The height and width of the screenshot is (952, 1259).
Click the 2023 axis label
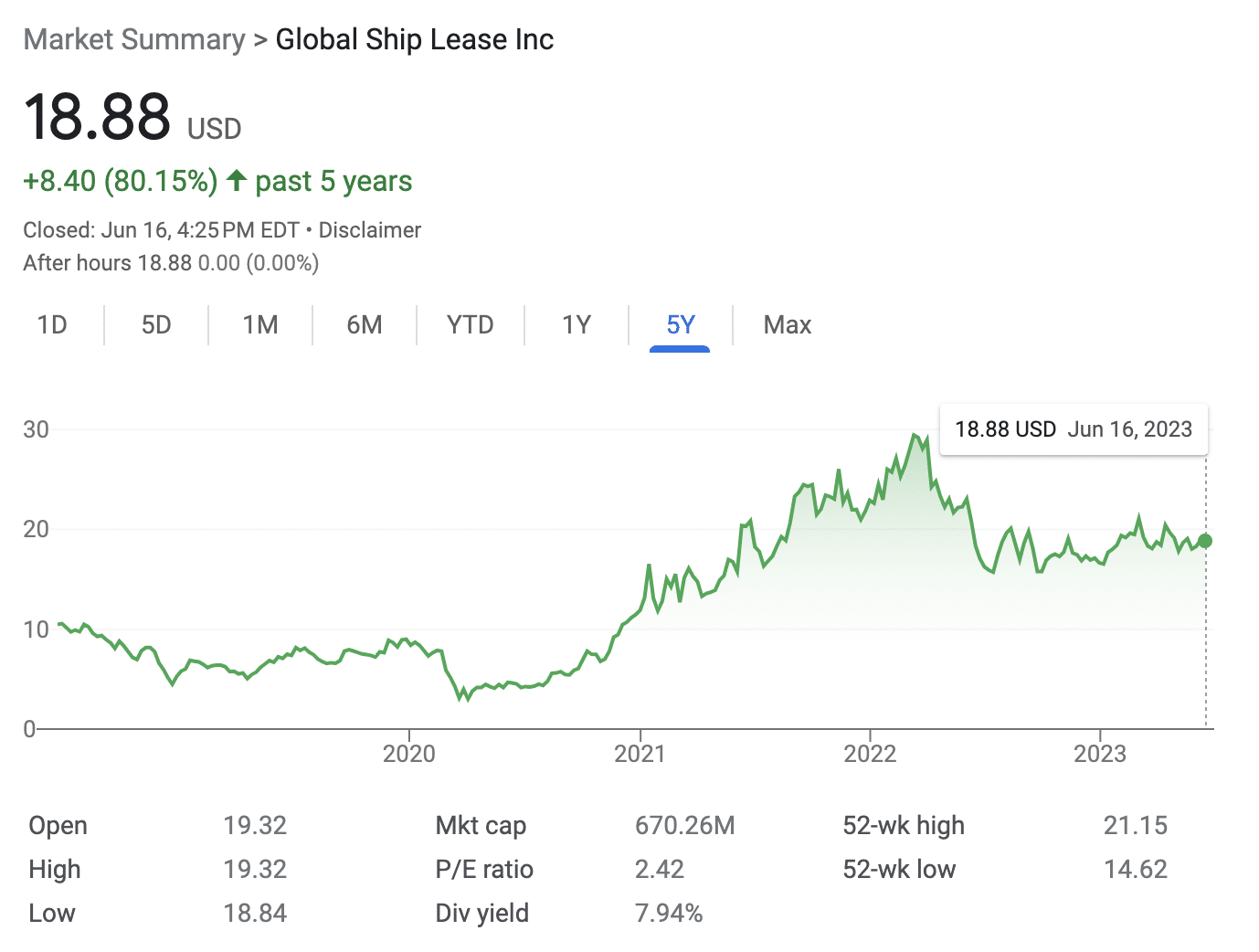tap(1100, 754)
